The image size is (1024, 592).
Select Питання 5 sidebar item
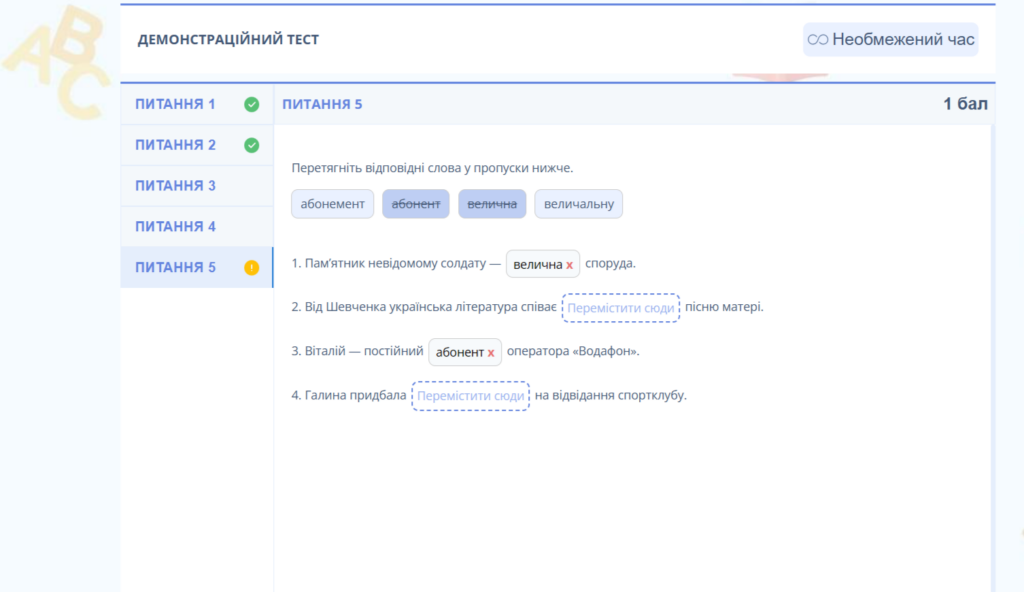click(176, 267)
